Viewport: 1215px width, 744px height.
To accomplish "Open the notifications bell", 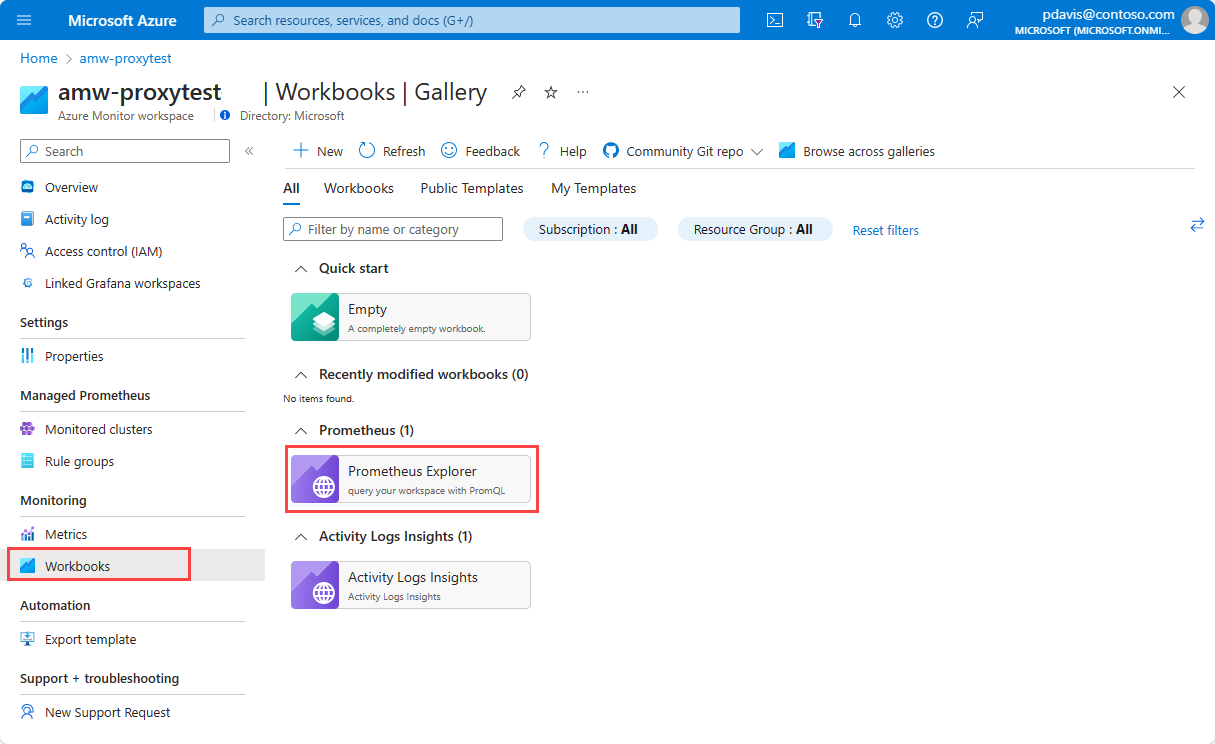I will pos(855,20).
